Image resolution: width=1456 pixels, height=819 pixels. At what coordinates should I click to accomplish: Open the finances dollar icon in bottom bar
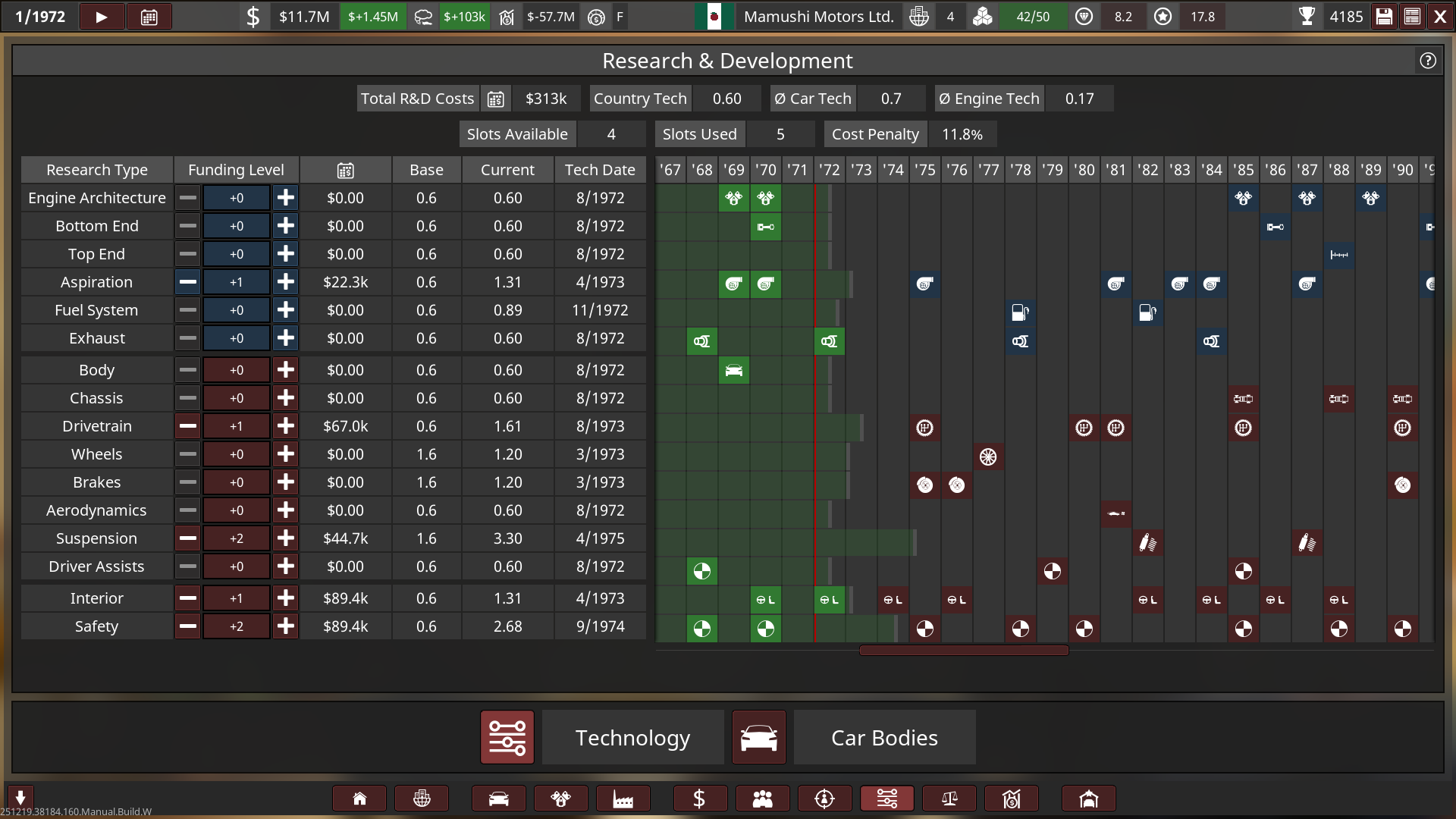click(699, 799)
